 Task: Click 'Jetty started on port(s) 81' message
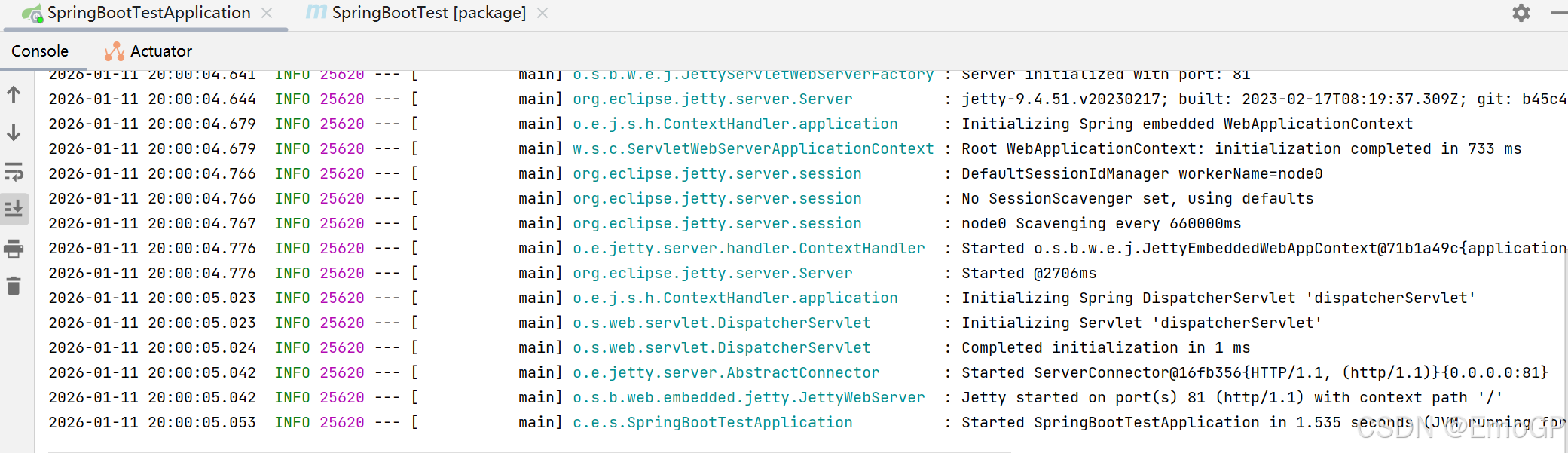point(1232,397)
